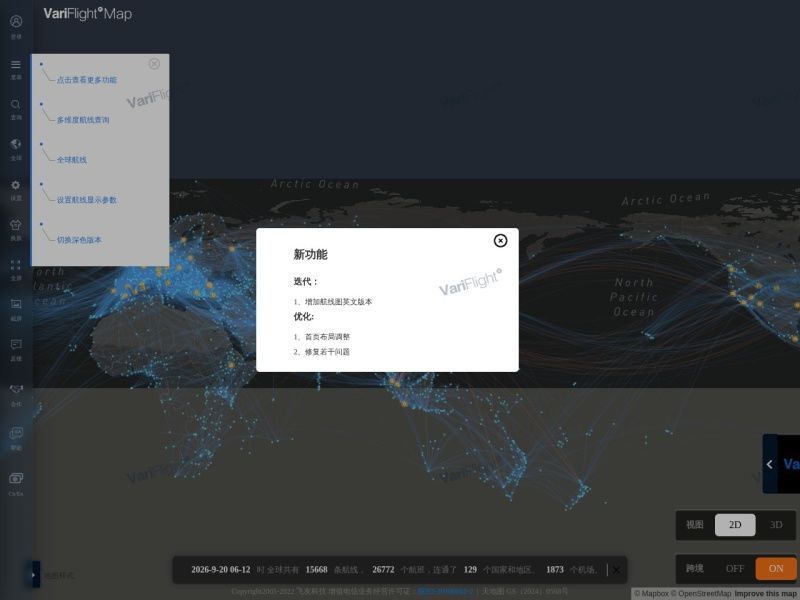Click the Improve this map link
Image resolution: width=800 pixels, height=600 pixels.
(765, 593)
